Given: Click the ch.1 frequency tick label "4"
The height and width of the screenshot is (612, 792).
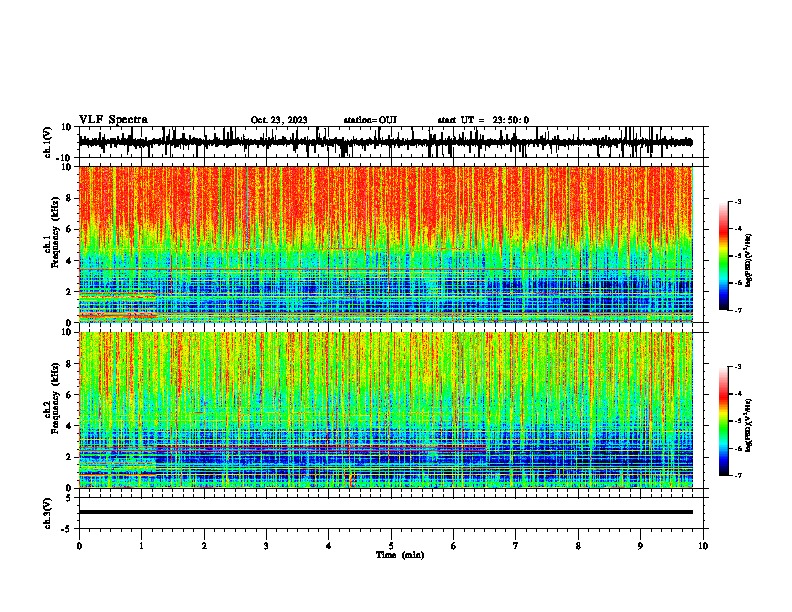Looking at the screenshot, I should click(69, 261).
